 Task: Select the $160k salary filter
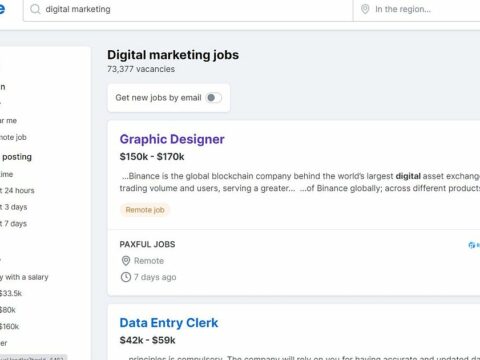click(9, 326)
